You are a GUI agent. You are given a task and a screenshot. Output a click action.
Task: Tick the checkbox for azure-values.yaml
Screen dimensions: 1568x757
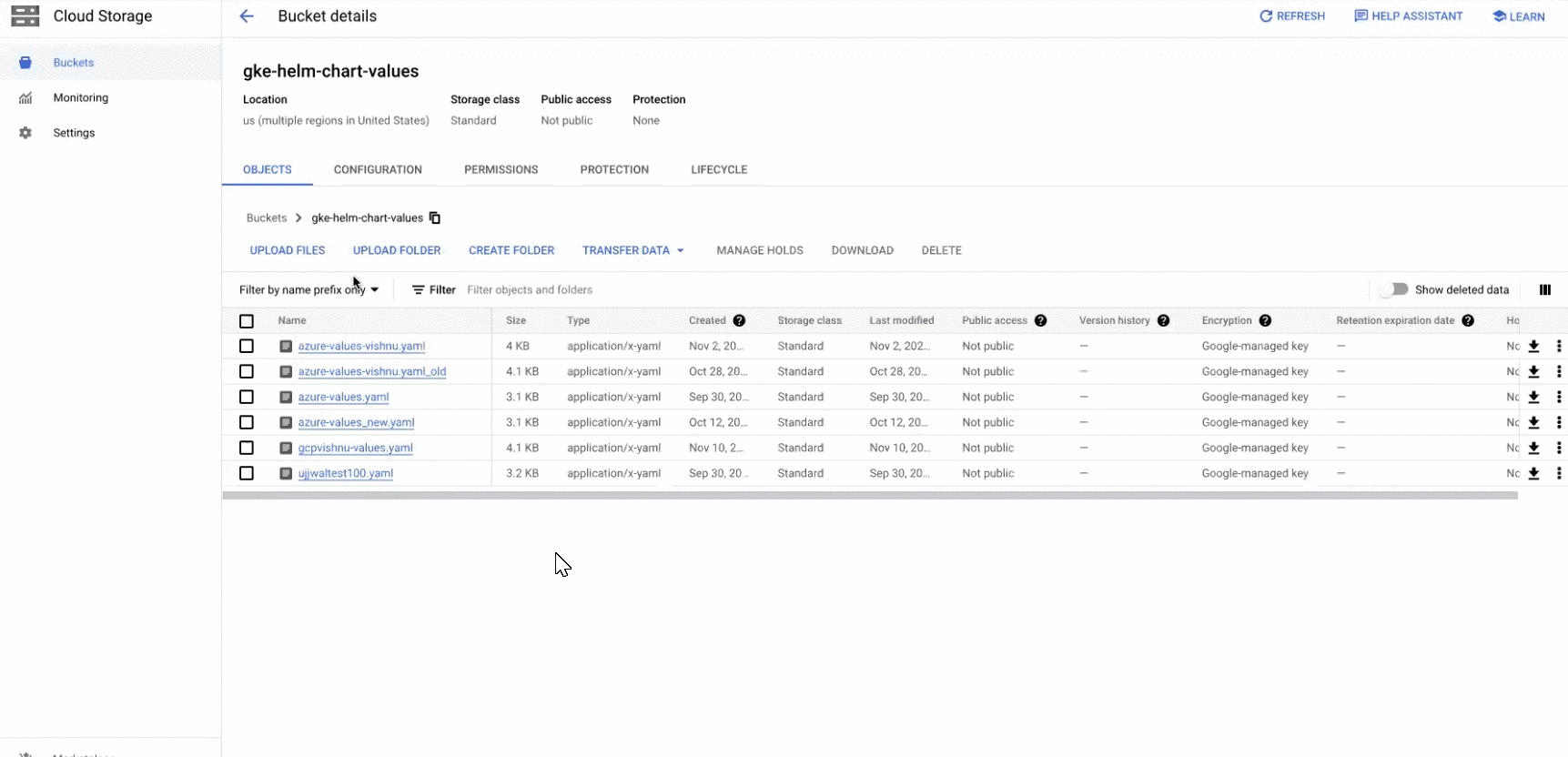pos(247,397)
